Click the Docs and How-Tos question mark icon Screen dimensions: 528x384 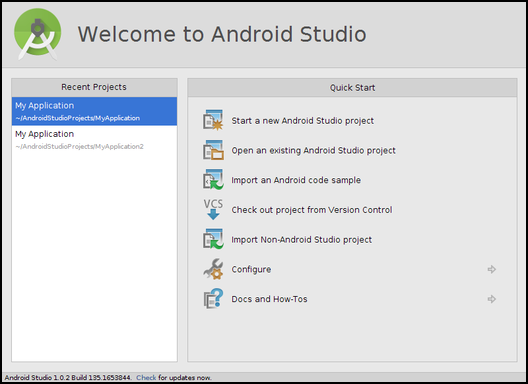coord(213,298)
